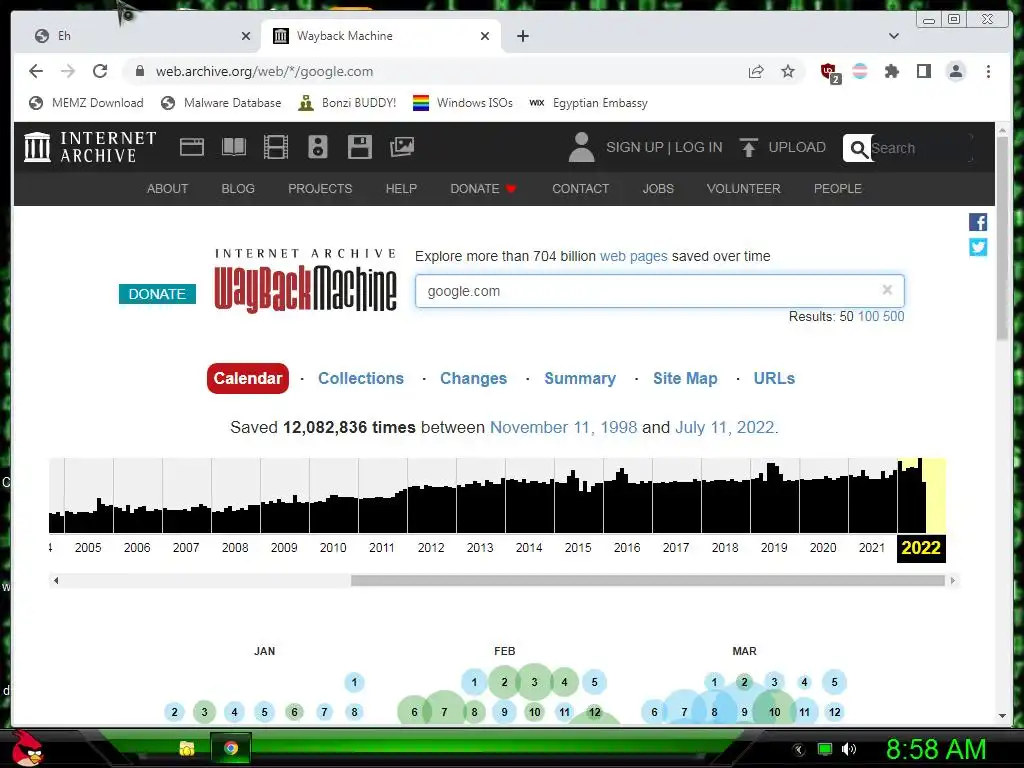
Task: Switch to Changes view
Action: tap(473, 378)
